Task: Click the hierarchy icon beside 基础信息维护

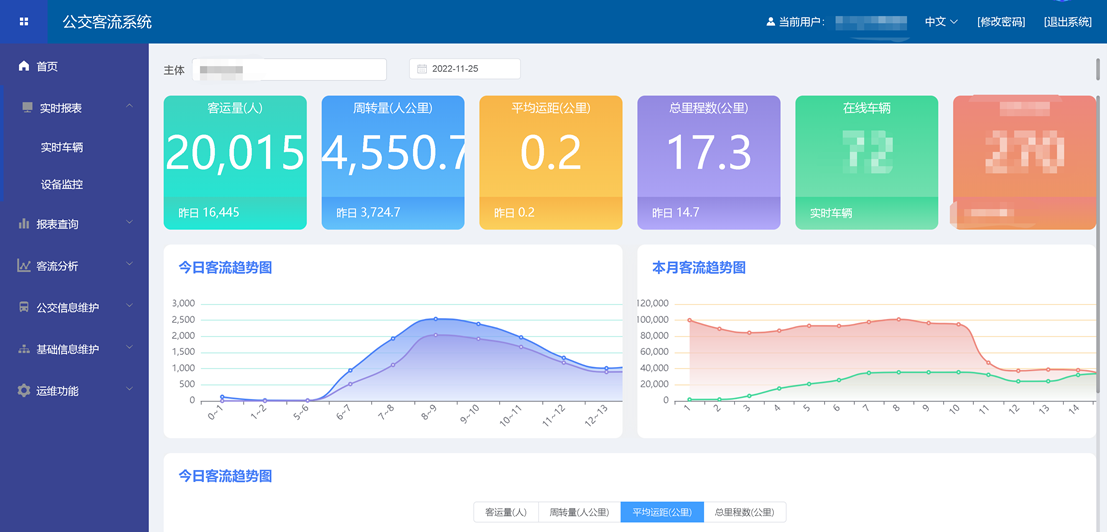Action: (x=24, y=350)
